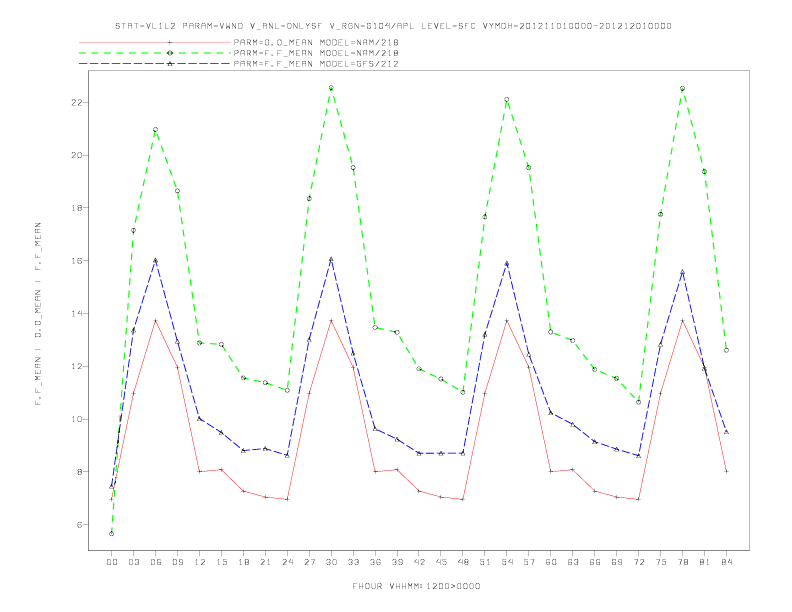
Task: Click x-axis tick label 03
Action: [x=133, y=562]
